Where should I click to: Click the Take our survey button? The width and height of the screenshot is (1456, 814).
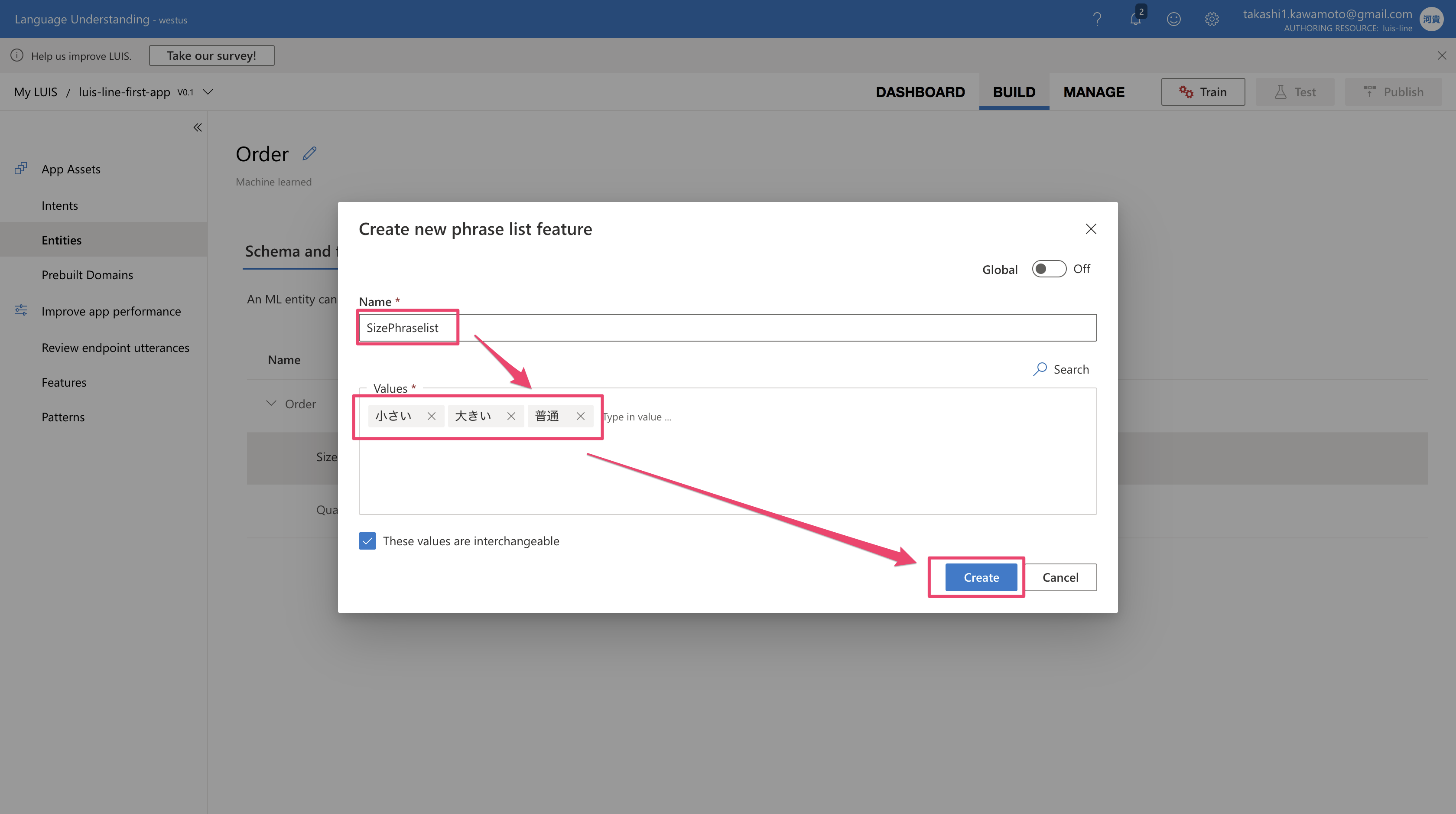(x=211, y=55)
